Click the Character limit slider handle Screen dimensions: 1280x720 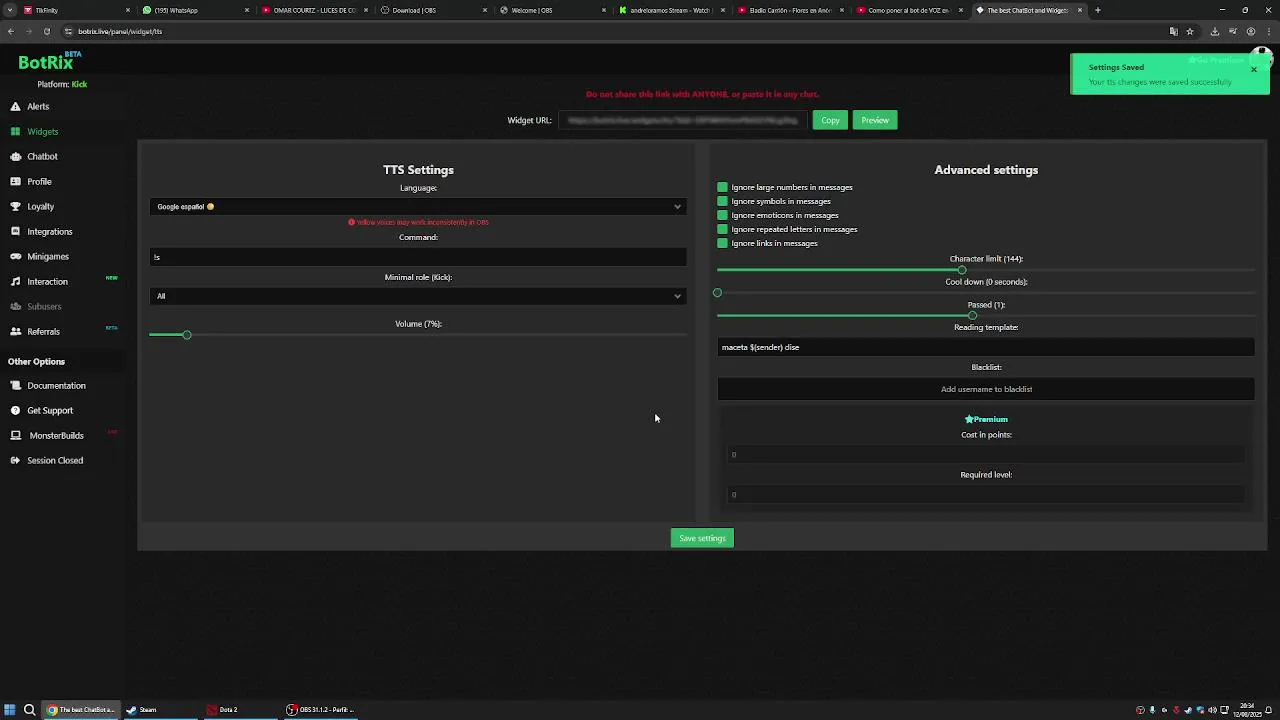pyautogui.click(x=962, y=270)
